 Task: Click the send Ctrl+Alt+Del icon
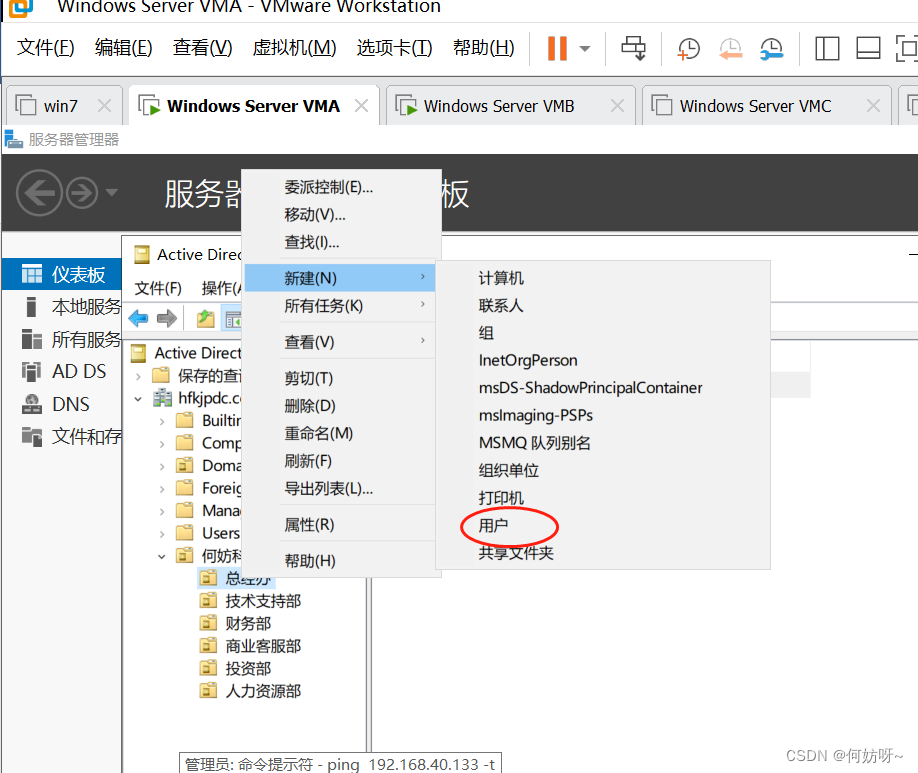(634, 48)
